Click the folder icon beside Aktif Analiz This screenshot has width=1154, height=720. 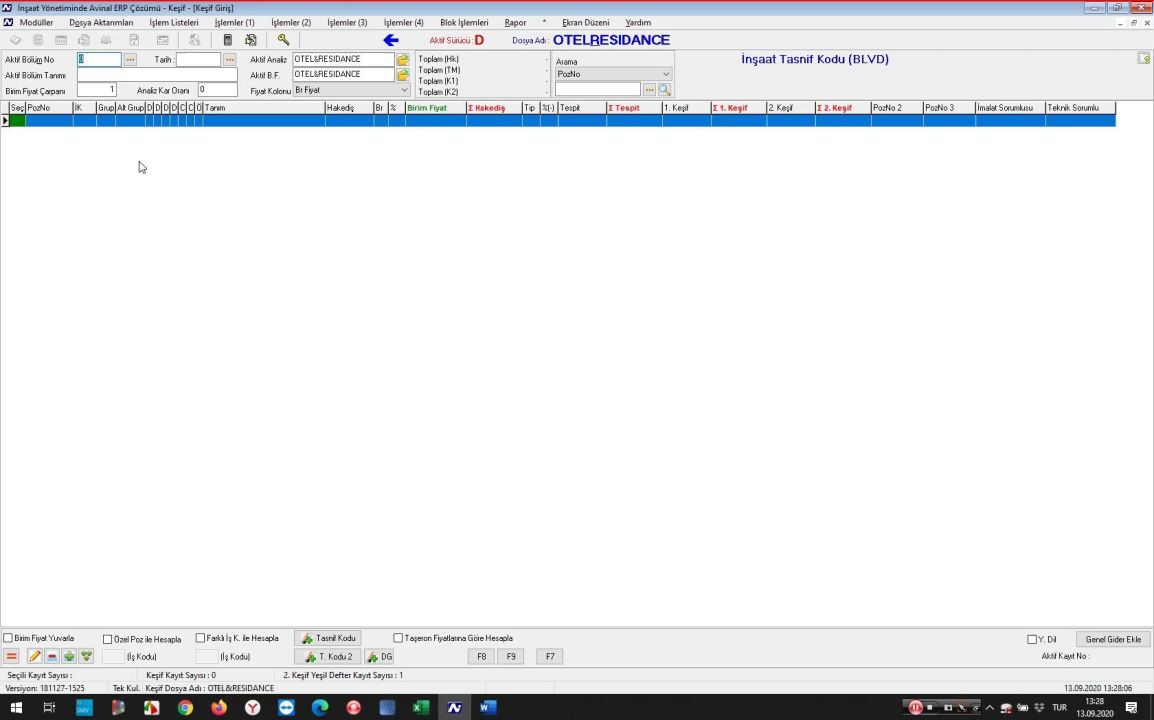(403, 60)
